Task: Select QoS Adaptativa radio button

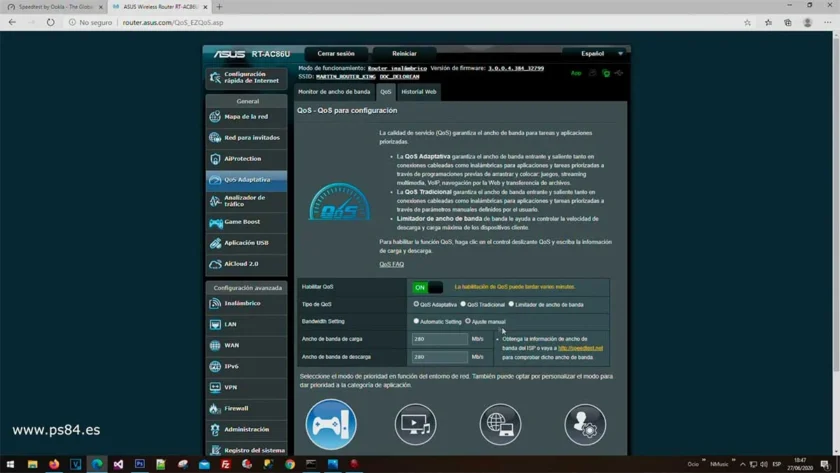Action: pos(416,304)
